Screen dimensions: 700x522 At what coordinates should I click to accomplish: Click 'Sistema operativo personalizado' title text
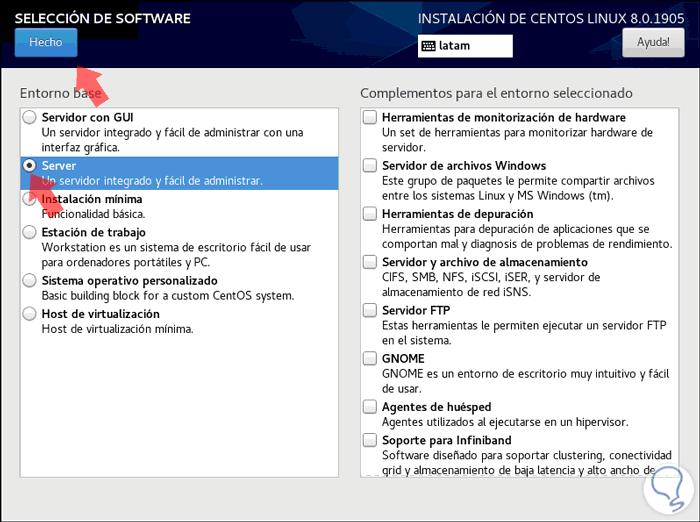click(129, 281)
